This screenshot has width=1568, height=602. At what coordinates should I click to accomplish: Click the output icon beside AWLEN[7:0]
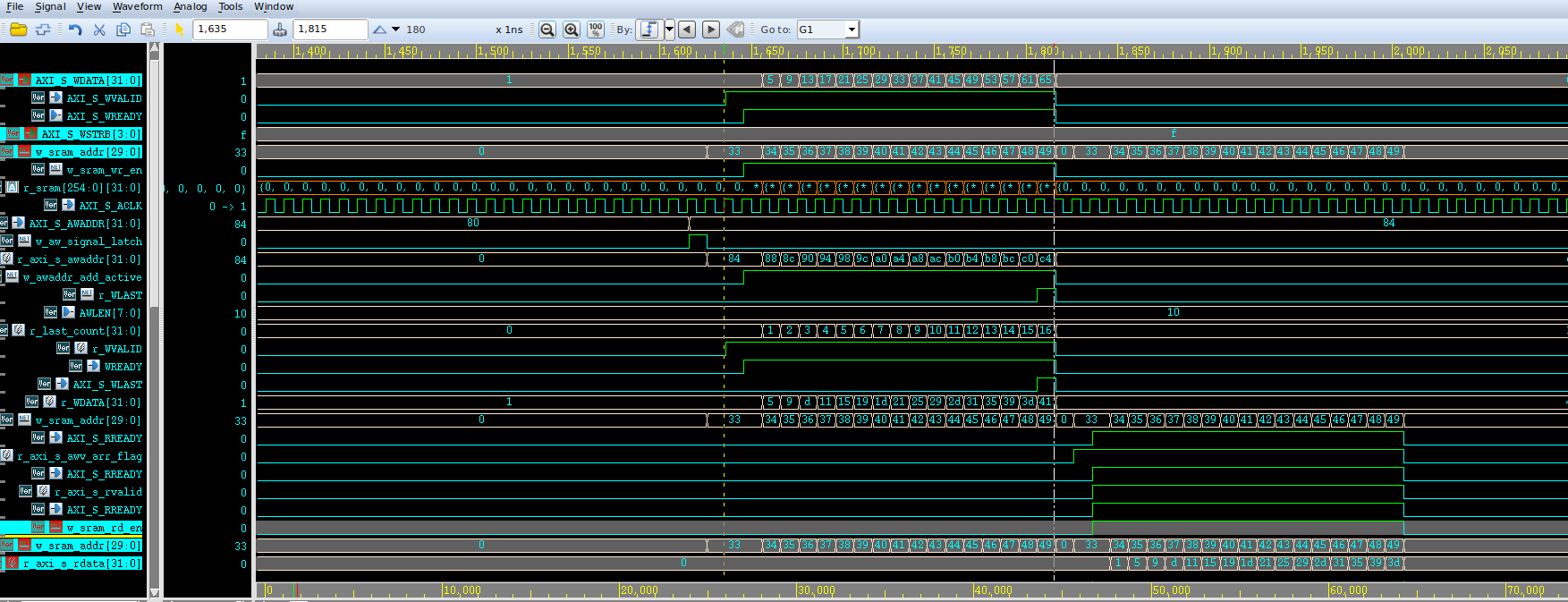pyautogui.click(x=69, y=312)
